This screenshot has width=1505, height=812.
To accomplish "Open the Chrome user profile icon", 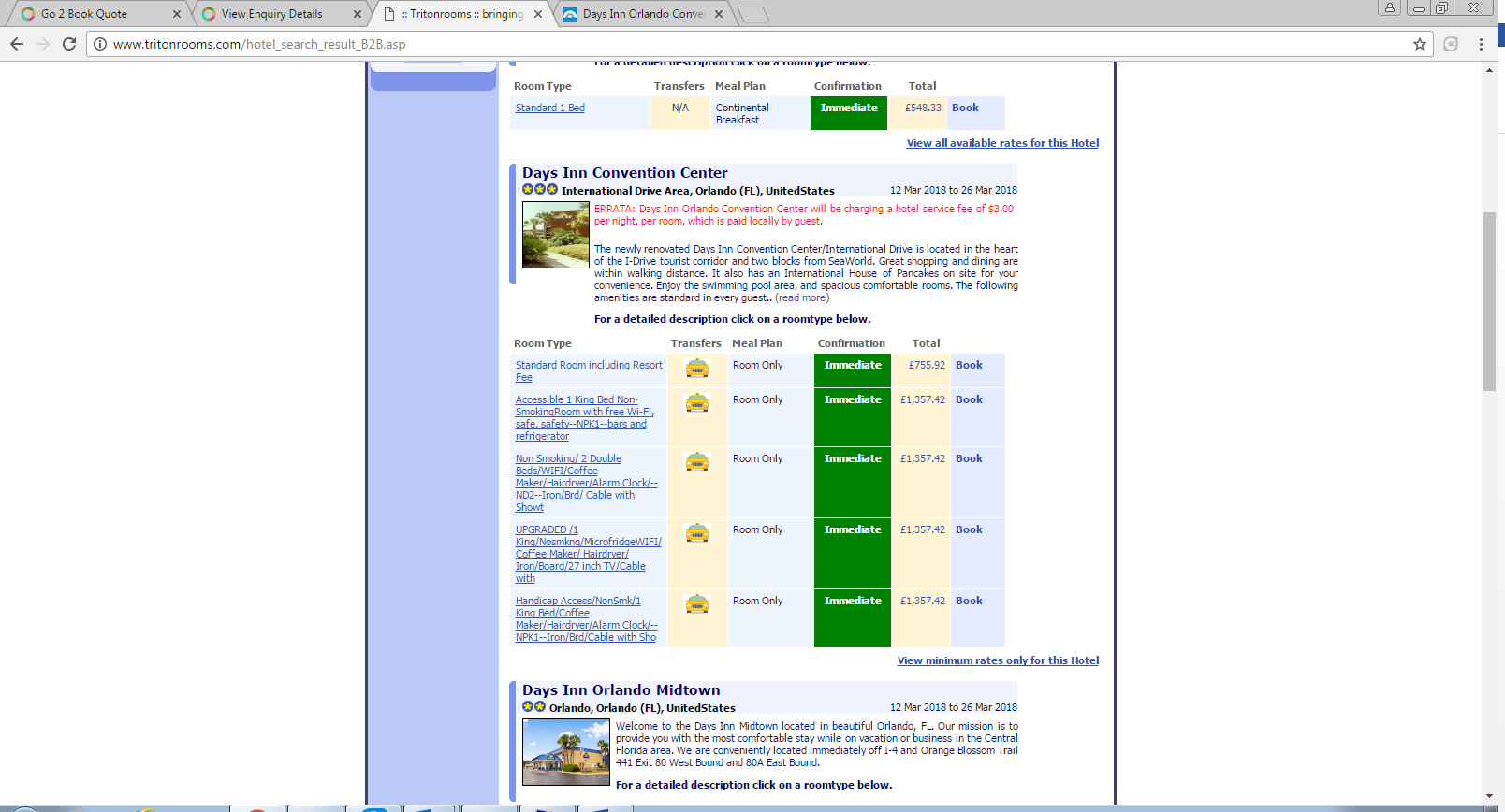I will pos(1390,7).
